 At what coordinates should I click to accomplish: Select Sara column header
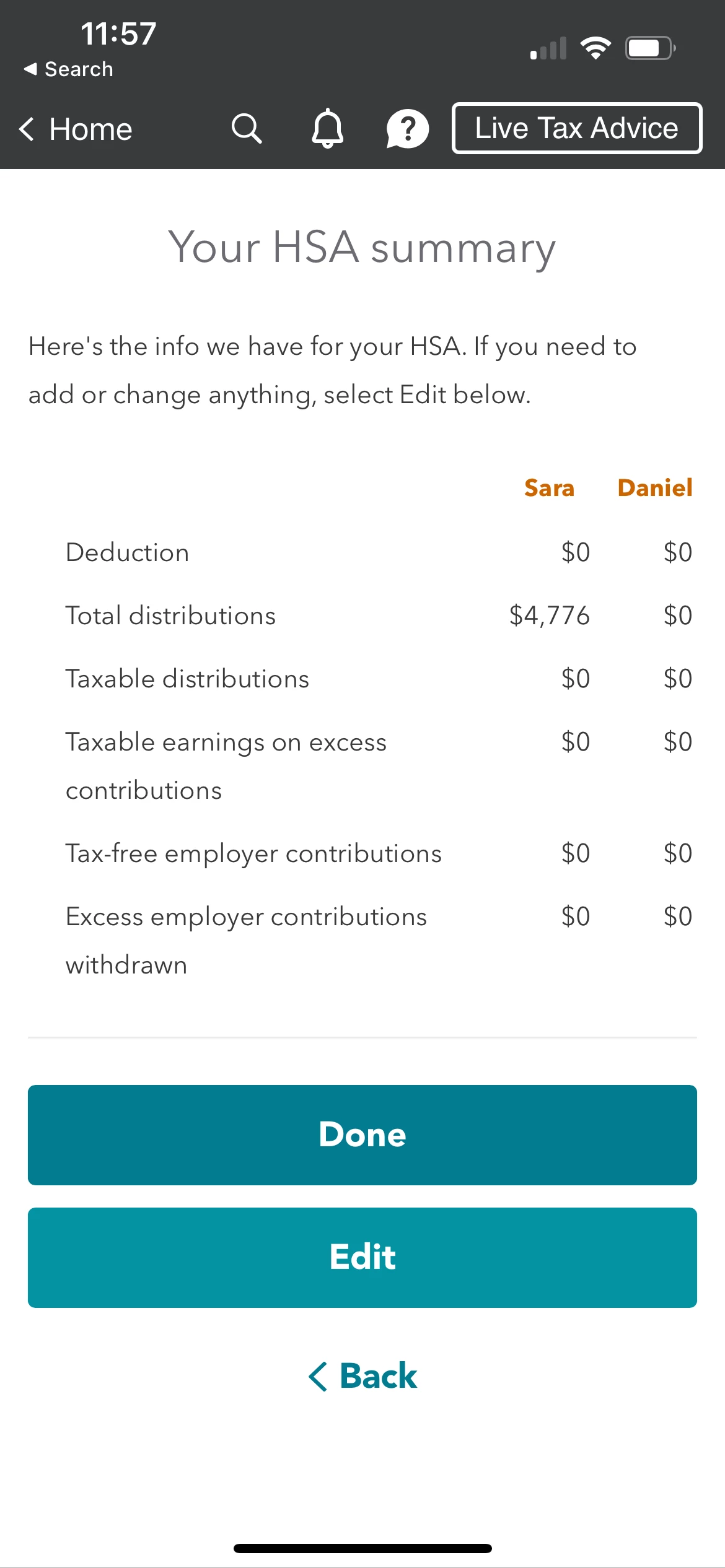(549, 488)
